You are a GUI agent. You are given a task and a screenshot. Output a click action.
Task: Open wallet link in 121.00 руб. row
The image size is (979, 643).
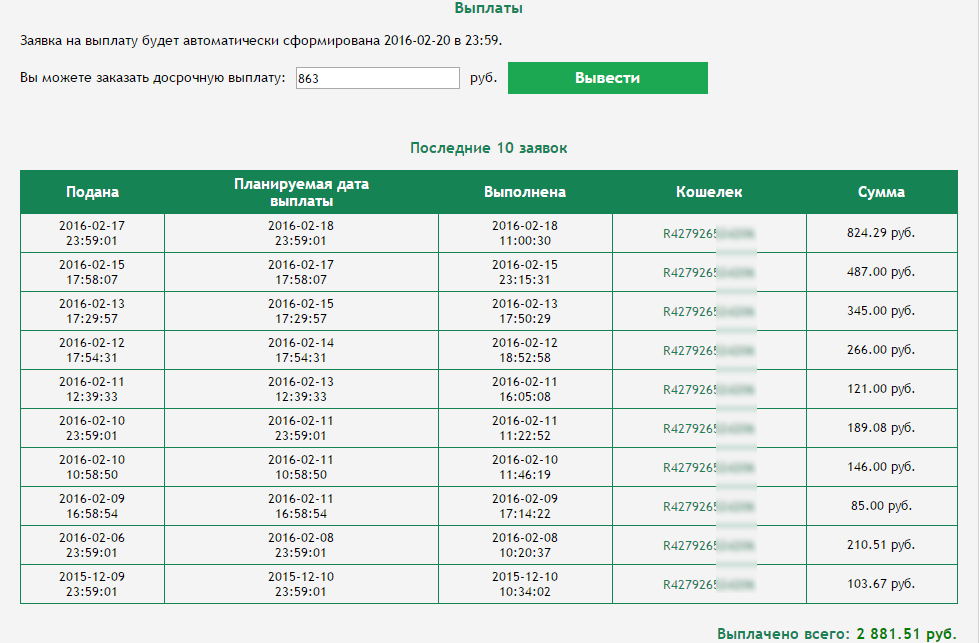coord(709,390)
